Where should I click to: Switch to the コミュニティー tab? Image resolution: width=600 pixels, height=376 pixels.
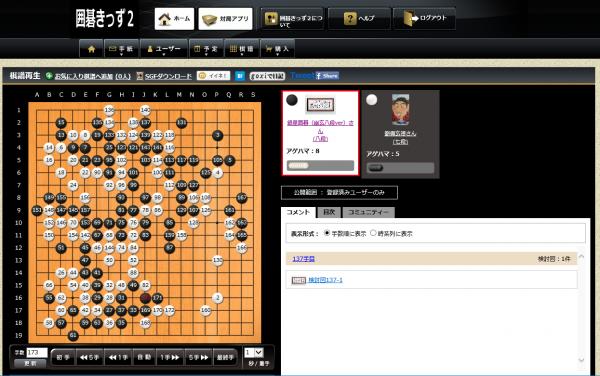tap(368, 212)
